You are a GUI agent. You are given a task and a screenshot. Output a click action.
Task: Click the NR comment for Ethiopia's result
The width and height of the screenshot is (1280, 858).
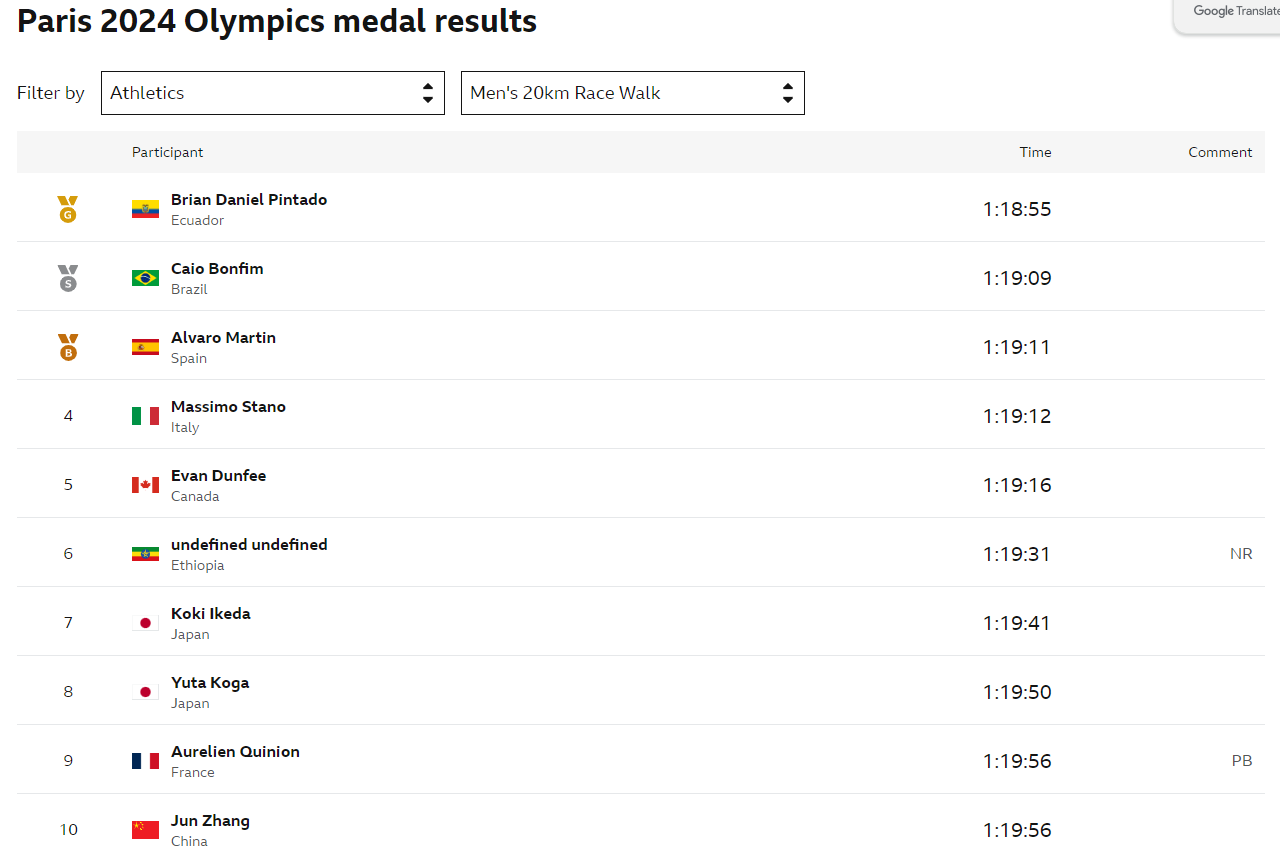pos(1241,553)
